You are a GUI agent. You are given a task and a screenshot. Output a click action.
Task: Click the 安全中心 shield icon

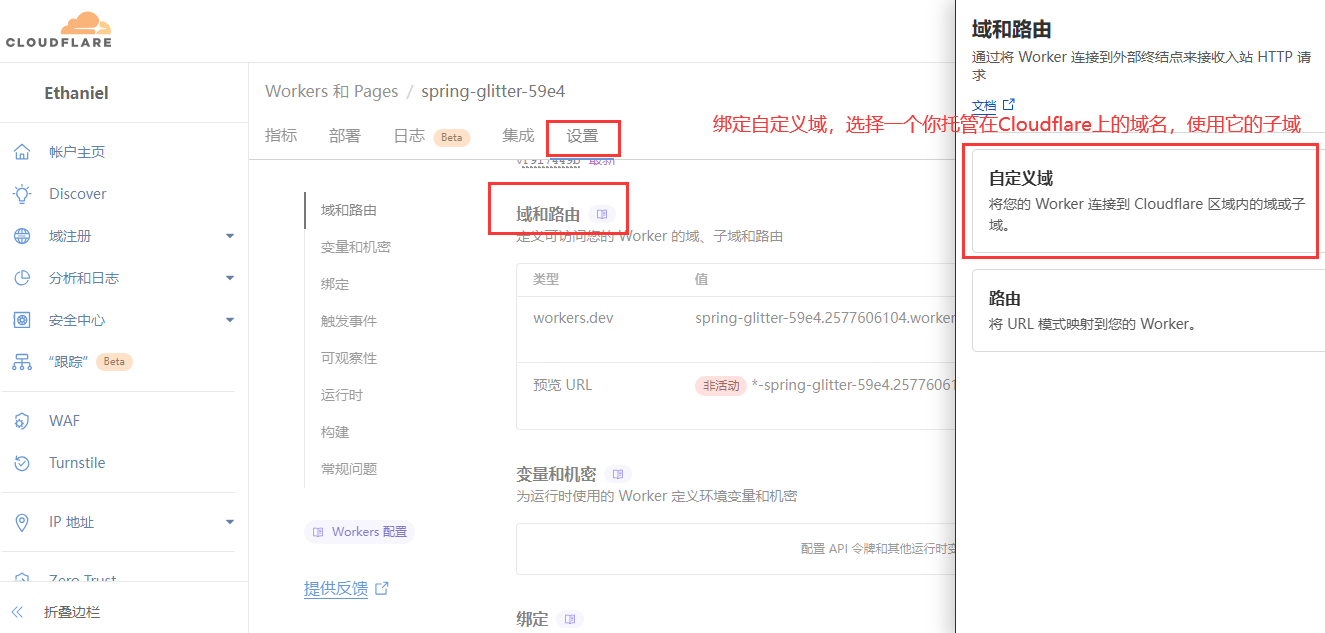[22, 320]
